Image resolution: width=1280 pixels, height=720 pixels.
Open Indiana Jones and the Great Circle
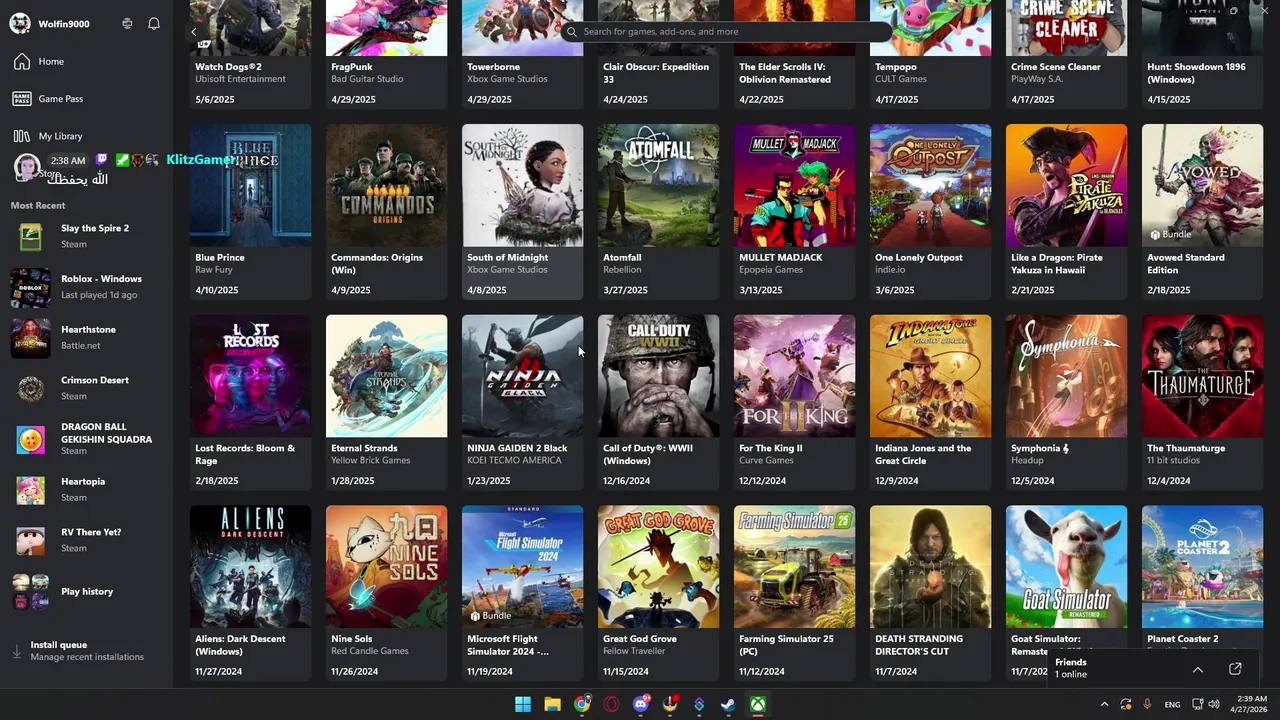coord(930,403)
